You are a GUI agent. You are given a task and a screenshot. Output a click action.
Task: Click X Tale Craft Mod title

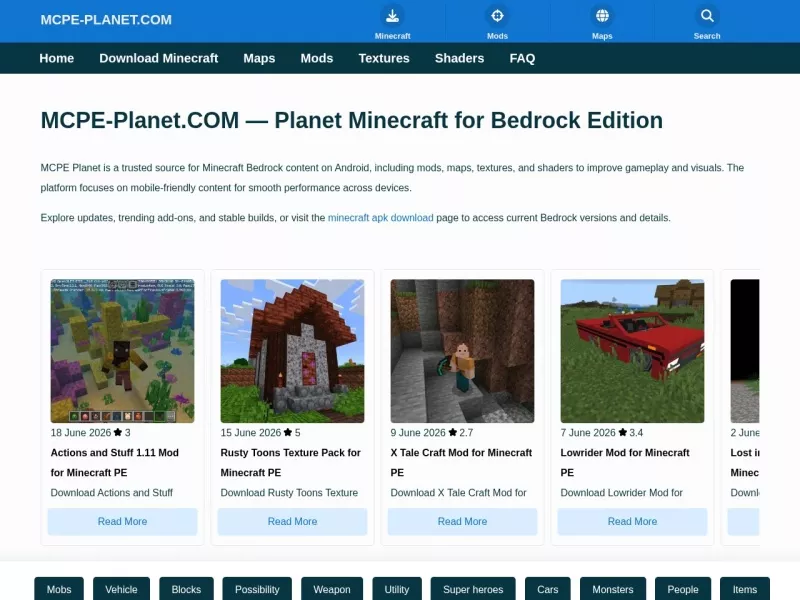(x=461, y=462)
